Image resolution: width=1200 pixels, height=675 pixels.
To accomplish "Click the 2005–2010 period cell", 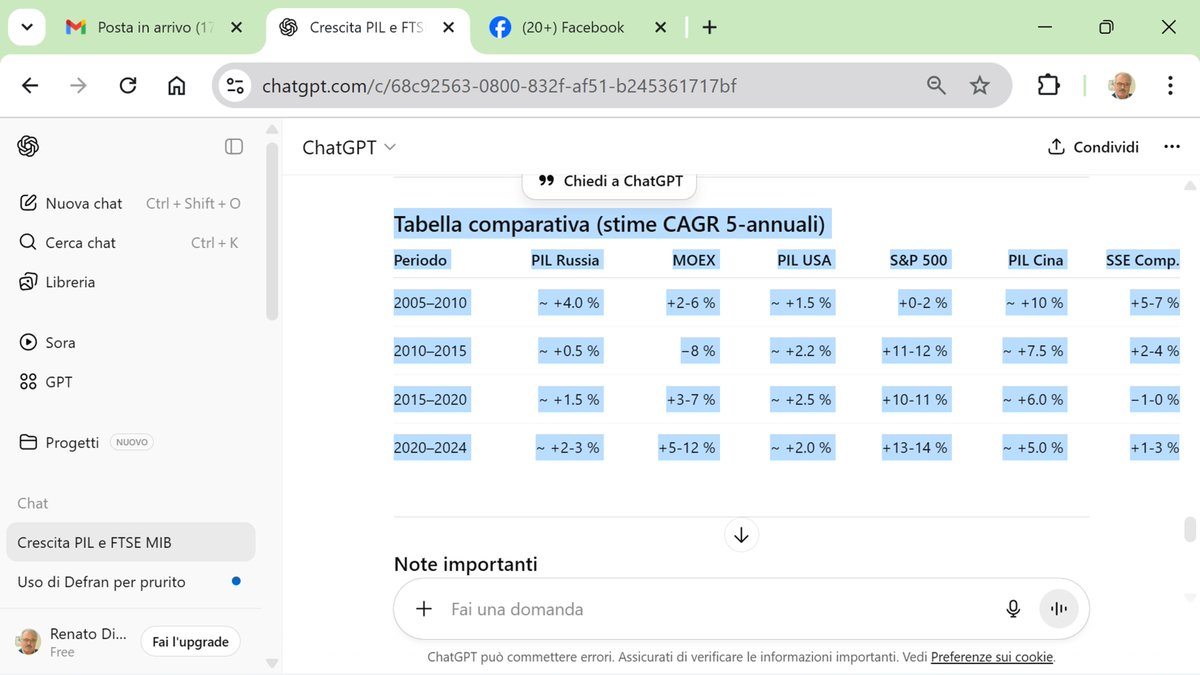I will [x=430, y=303].
